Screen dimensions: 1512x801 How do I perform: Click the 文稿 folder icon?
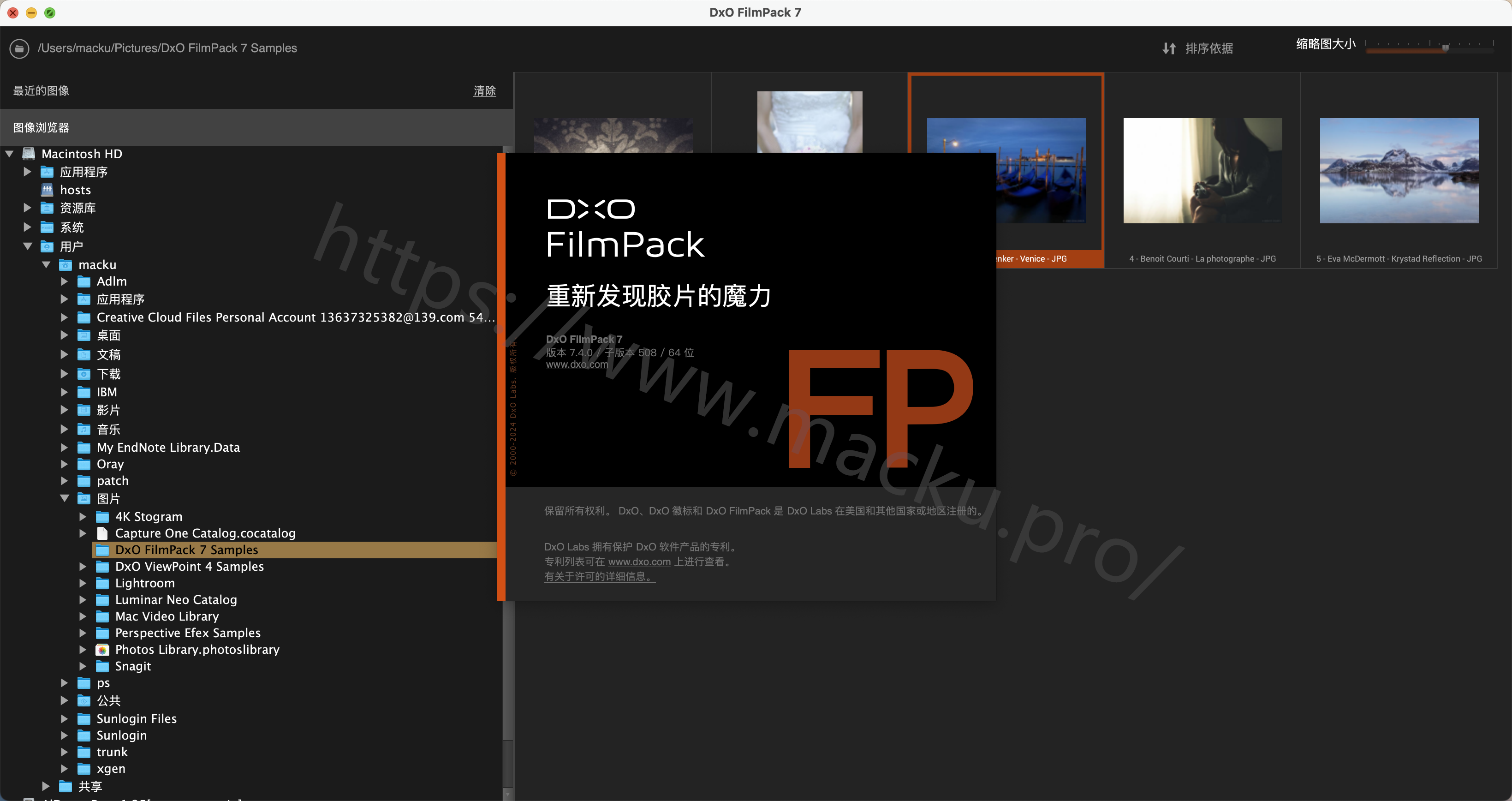tap(84, 355)
